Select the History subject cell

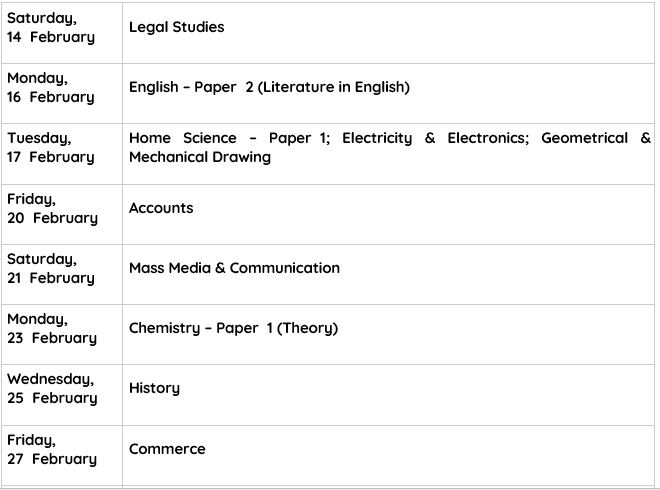[154, 388]
